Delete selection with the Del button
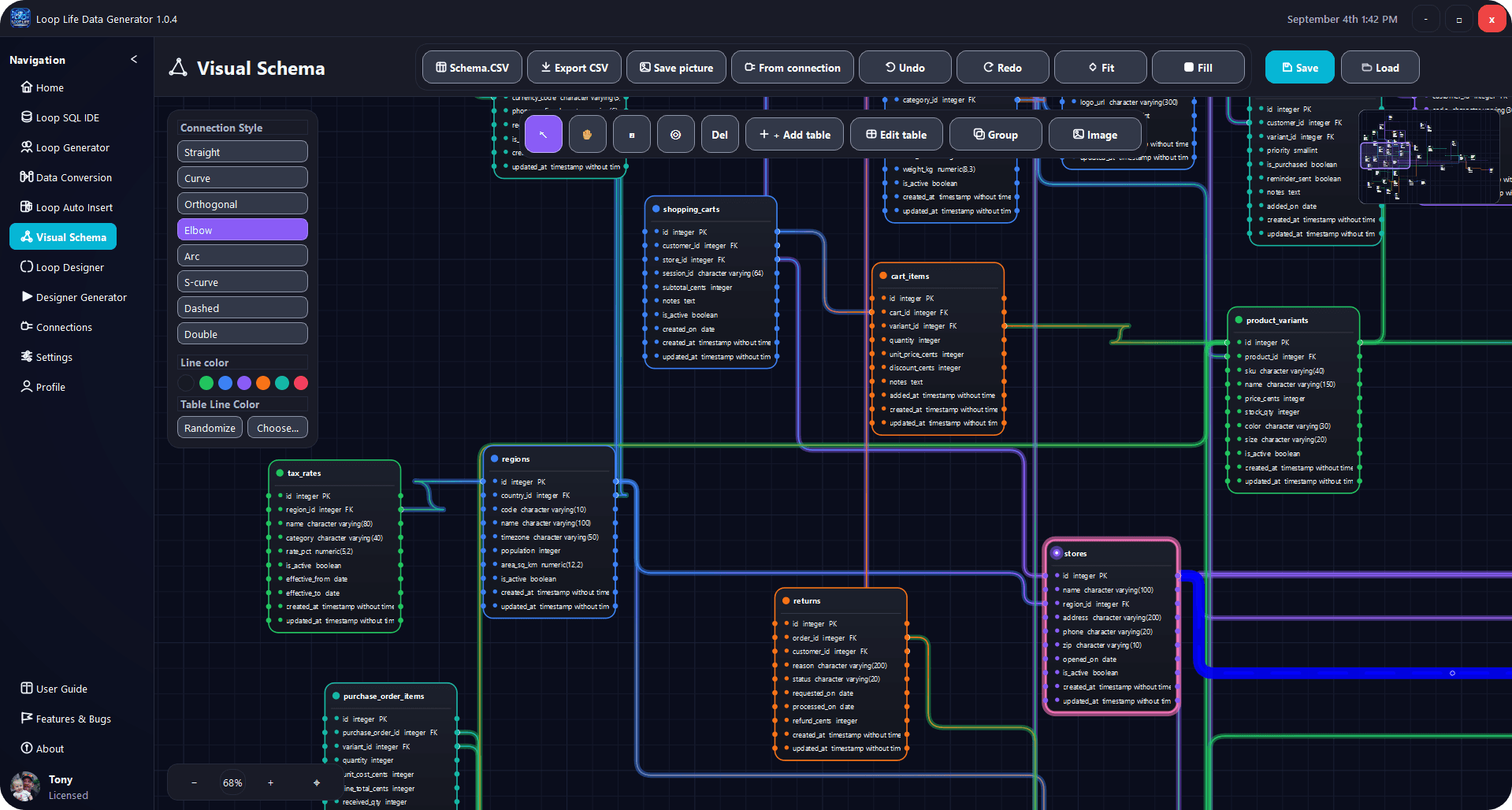This screenshot has width=1512, height=810. tap(719, 134)
